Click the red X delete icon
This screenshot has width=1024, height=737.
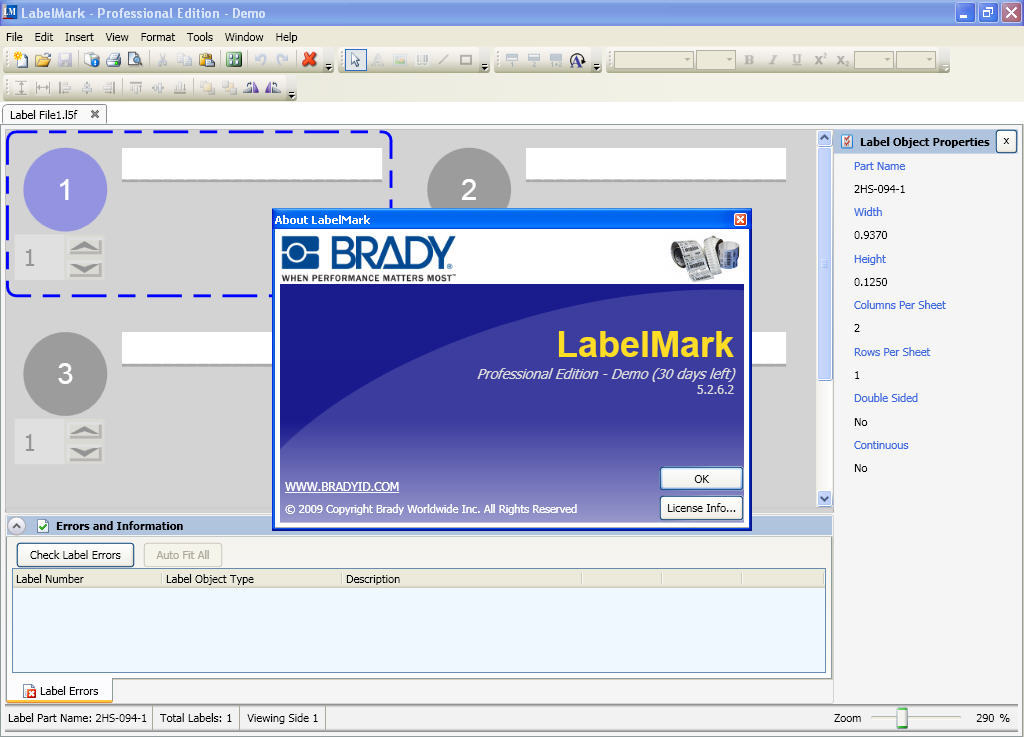tap(309, 60)
